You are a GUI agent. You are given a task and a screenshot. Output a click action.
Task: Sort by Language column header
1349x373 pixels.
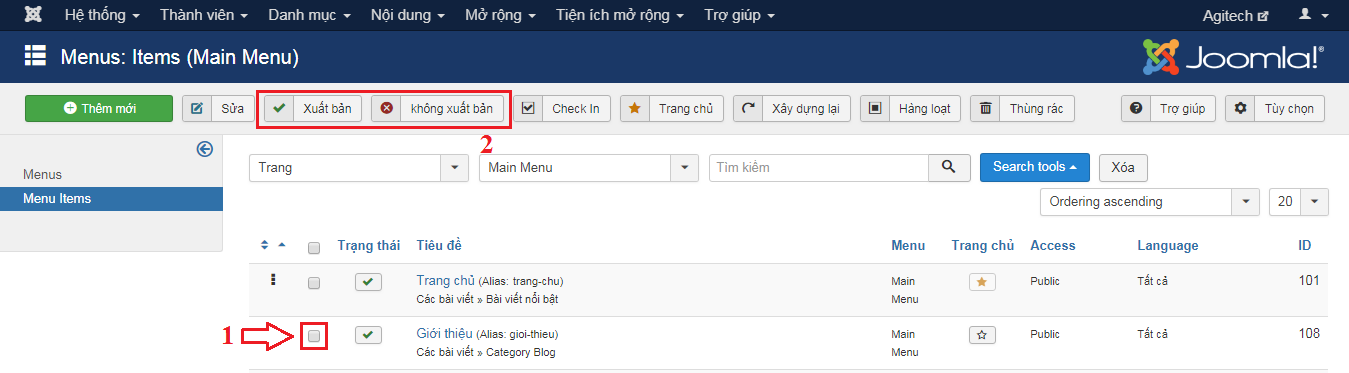point(1167,246)
